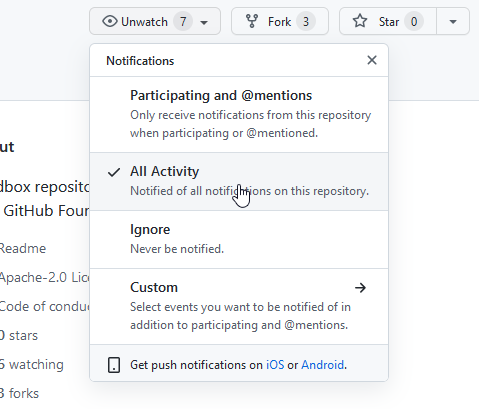The height and width of the screenshot is (409, 479).
Task: Close the Notifications popup
Action: point(372,60)
